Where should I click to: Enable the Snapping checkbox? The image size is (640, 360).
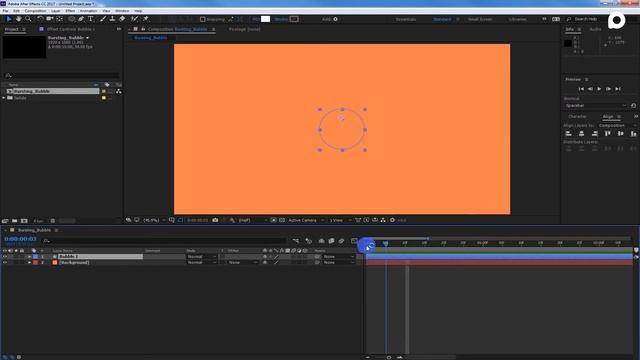click(x=202, y=19)
